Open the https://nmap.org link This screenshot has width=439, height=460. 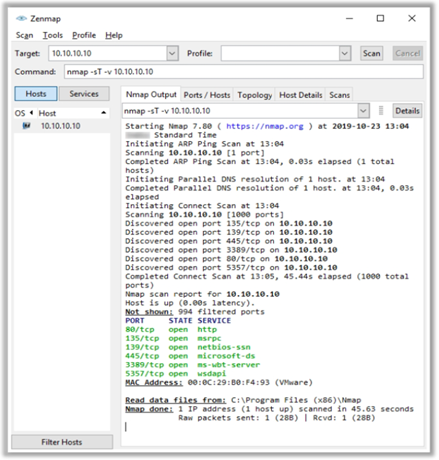click(x=265, y=126)
